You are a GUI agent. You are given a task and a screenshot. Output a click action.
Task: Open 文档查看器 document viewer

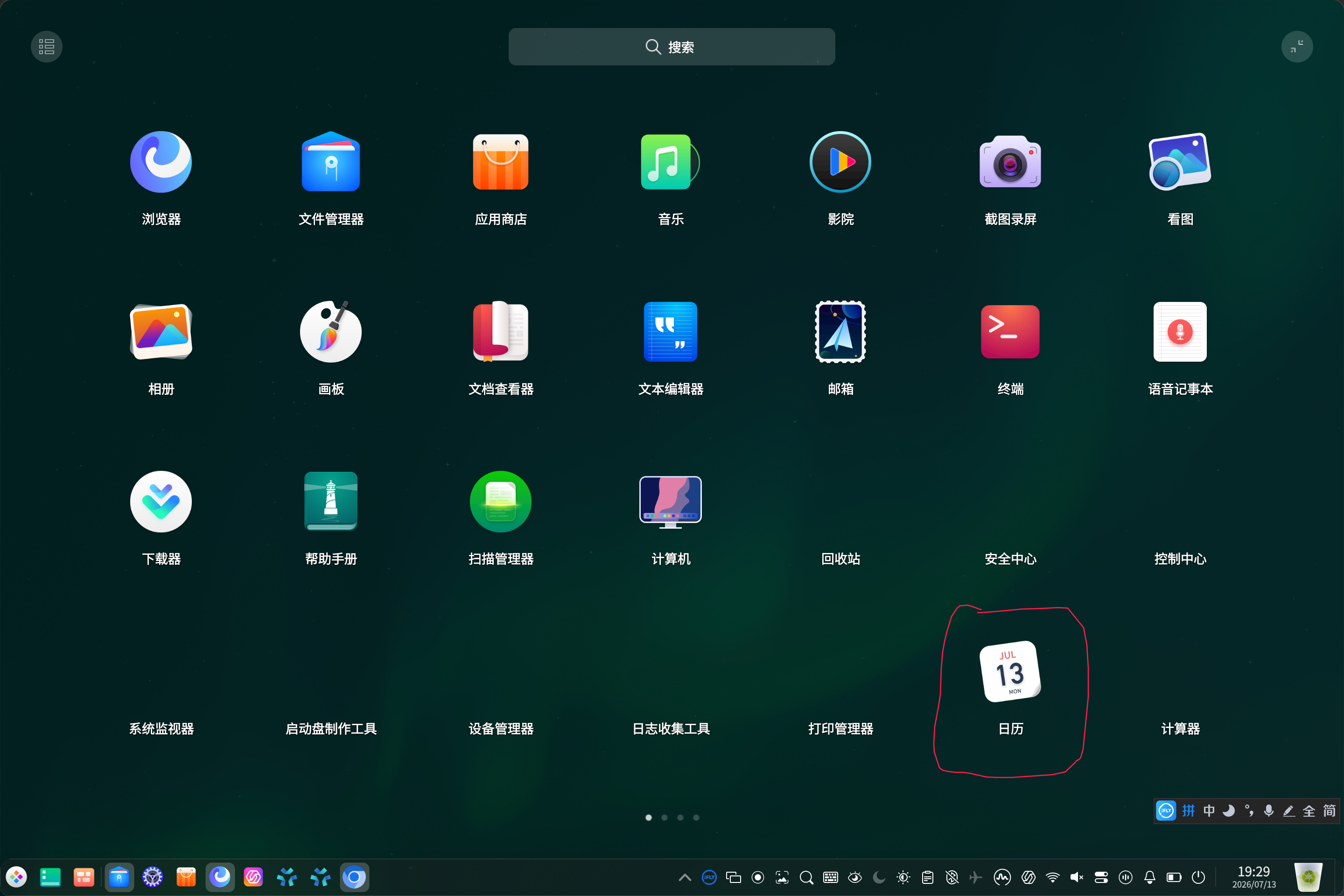coord(501,332)
